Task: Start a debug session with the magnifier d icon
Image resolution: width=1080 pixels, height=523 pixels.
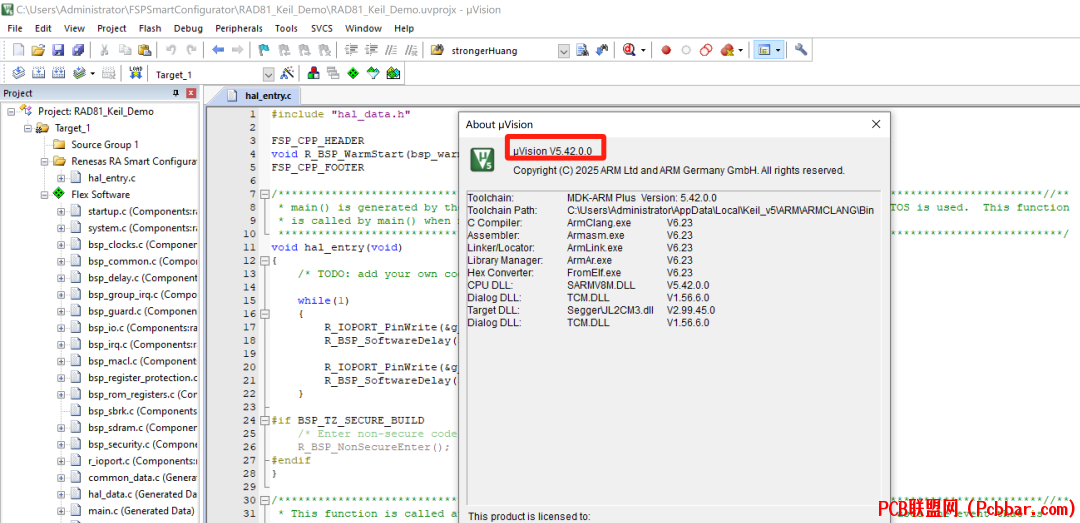Action: click(x=629, y=50)
